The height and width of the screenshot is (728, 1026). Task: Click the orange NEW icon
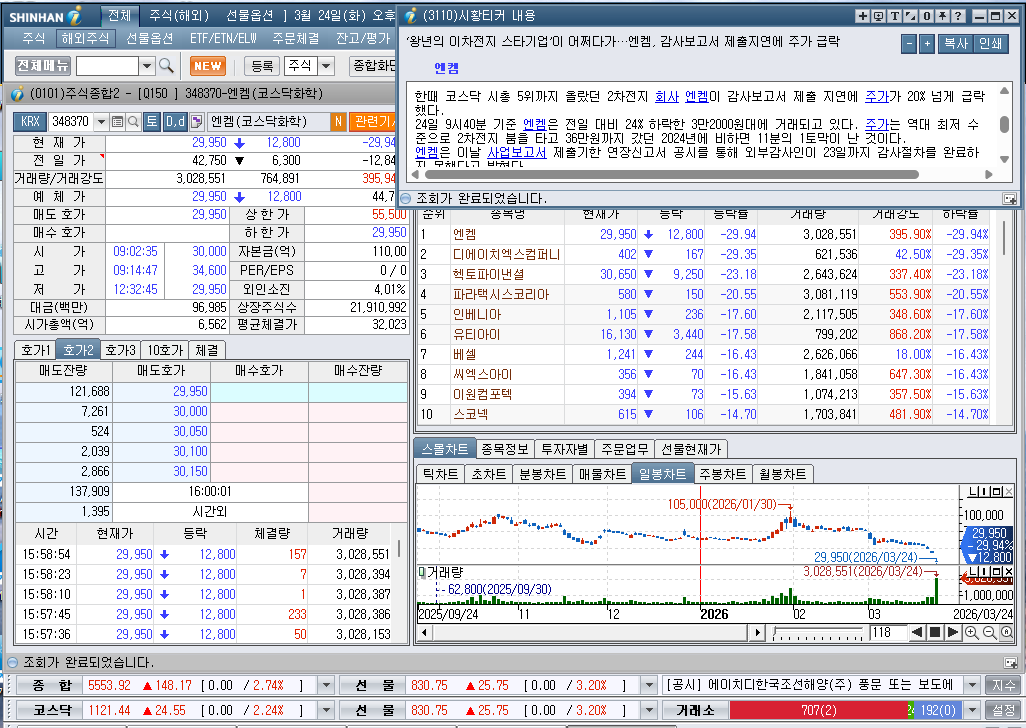point(207,65)
